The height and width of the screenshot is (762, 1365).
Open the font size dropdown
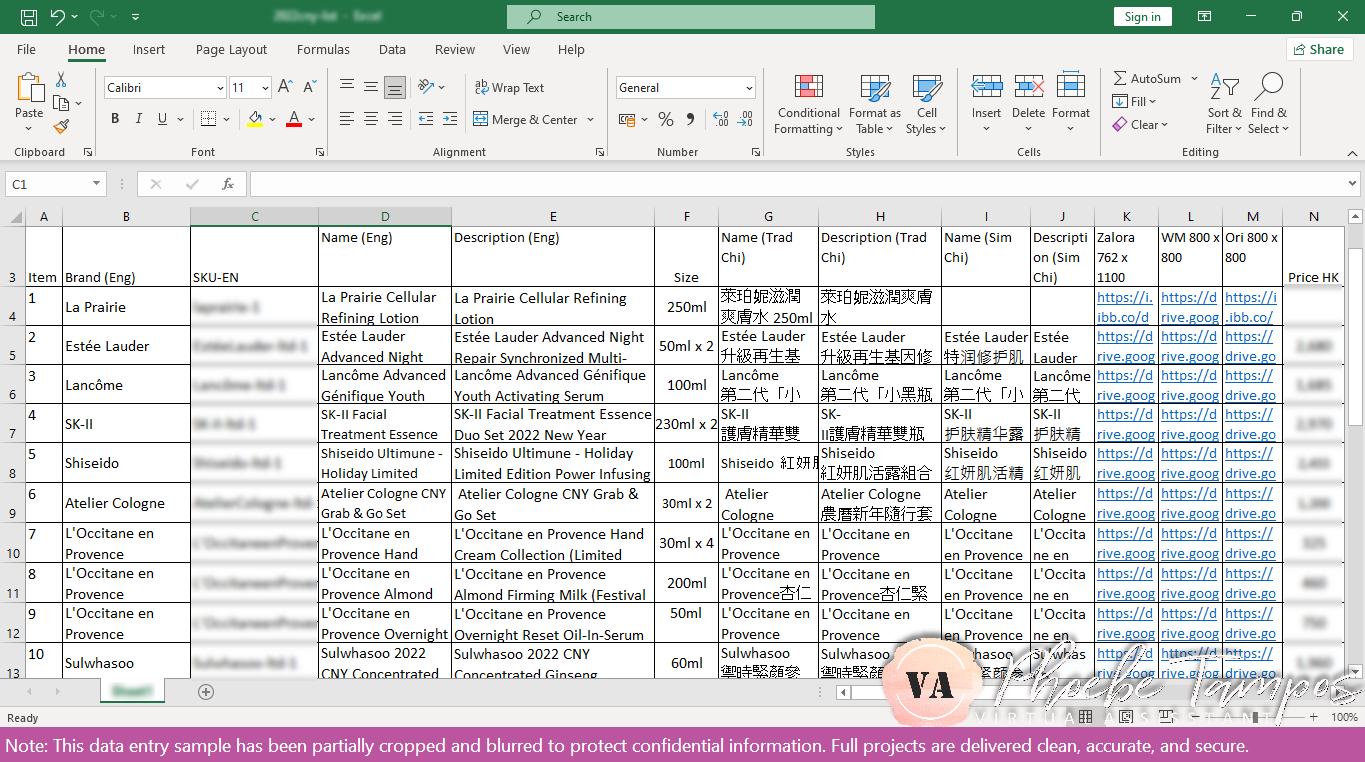point(265,88)
